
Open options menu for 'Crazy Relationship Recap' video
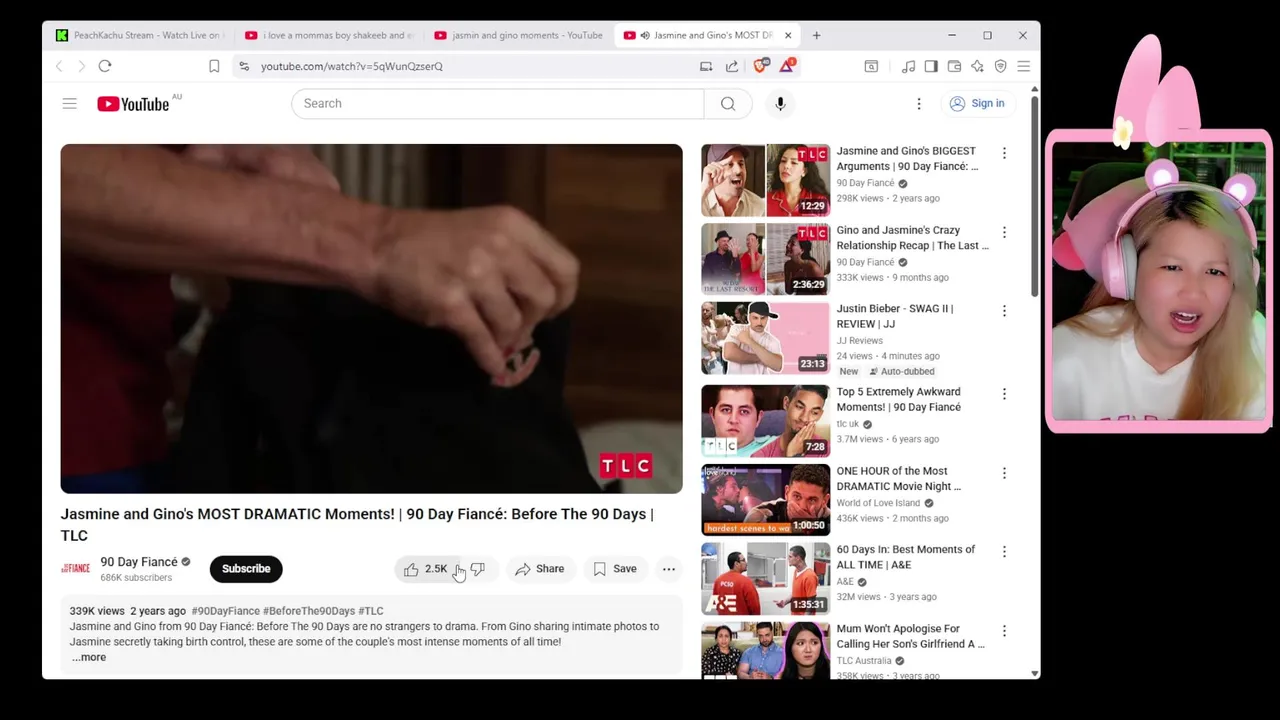coord(1004,232)
